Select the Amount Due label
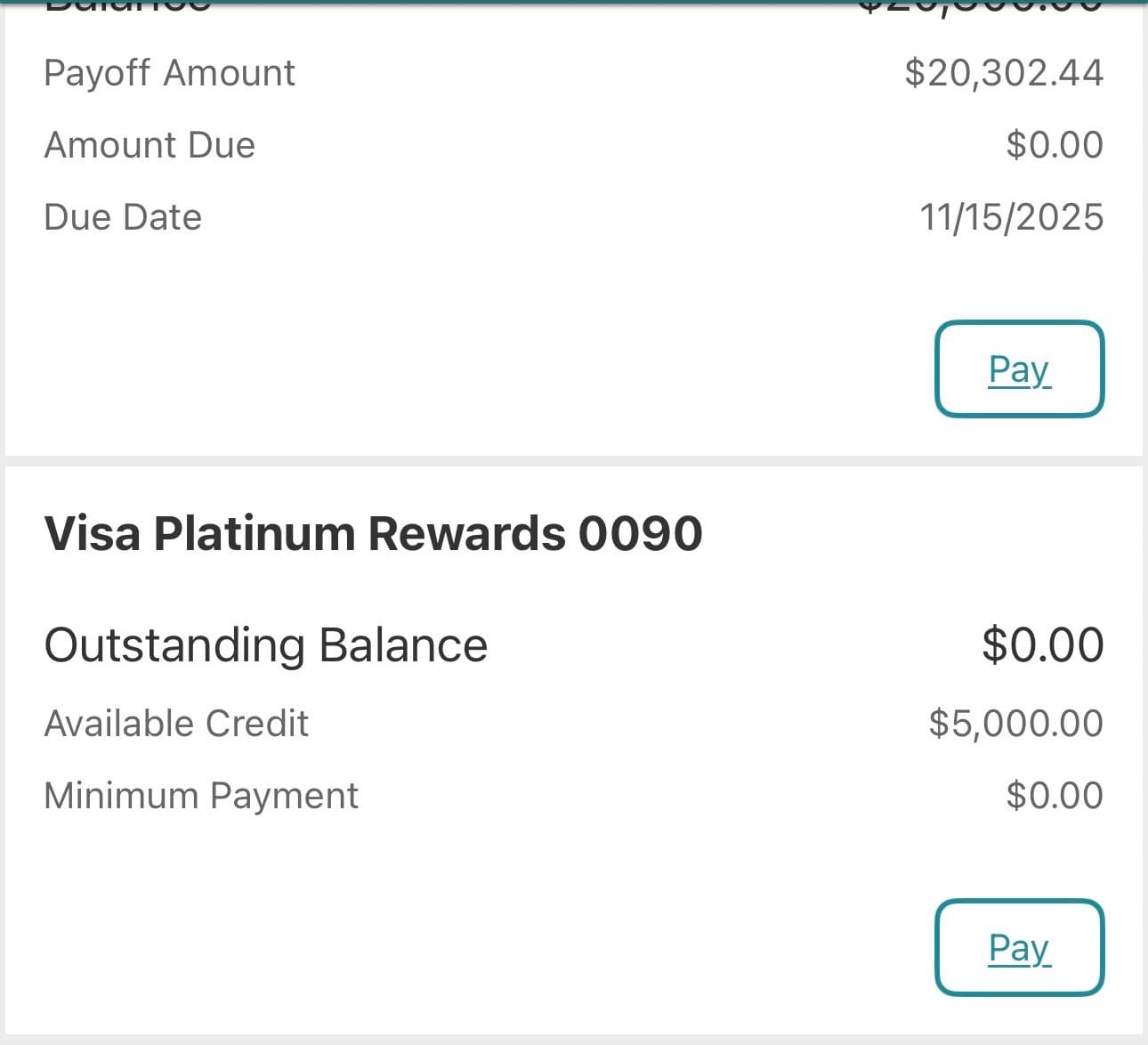Screen dimensions: 1148x1045 pyautogui.click(x=150, y=145)
